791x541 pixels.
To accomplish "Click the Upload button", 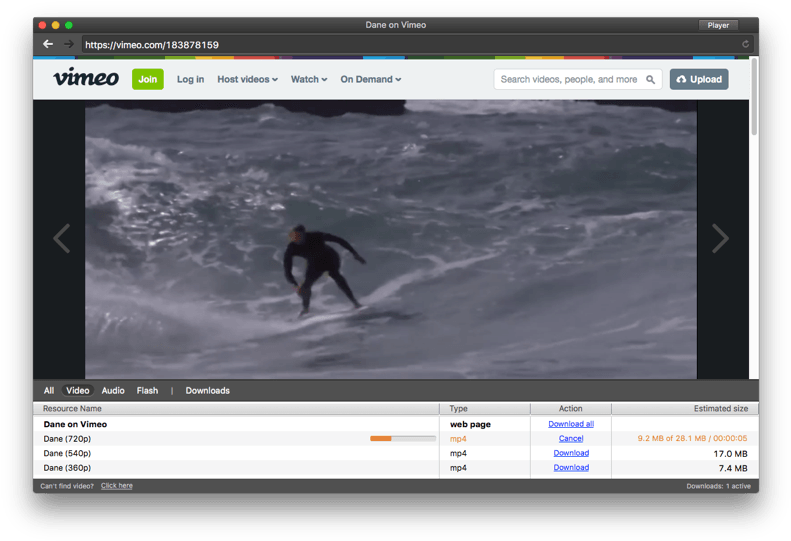I will [699, 79].
